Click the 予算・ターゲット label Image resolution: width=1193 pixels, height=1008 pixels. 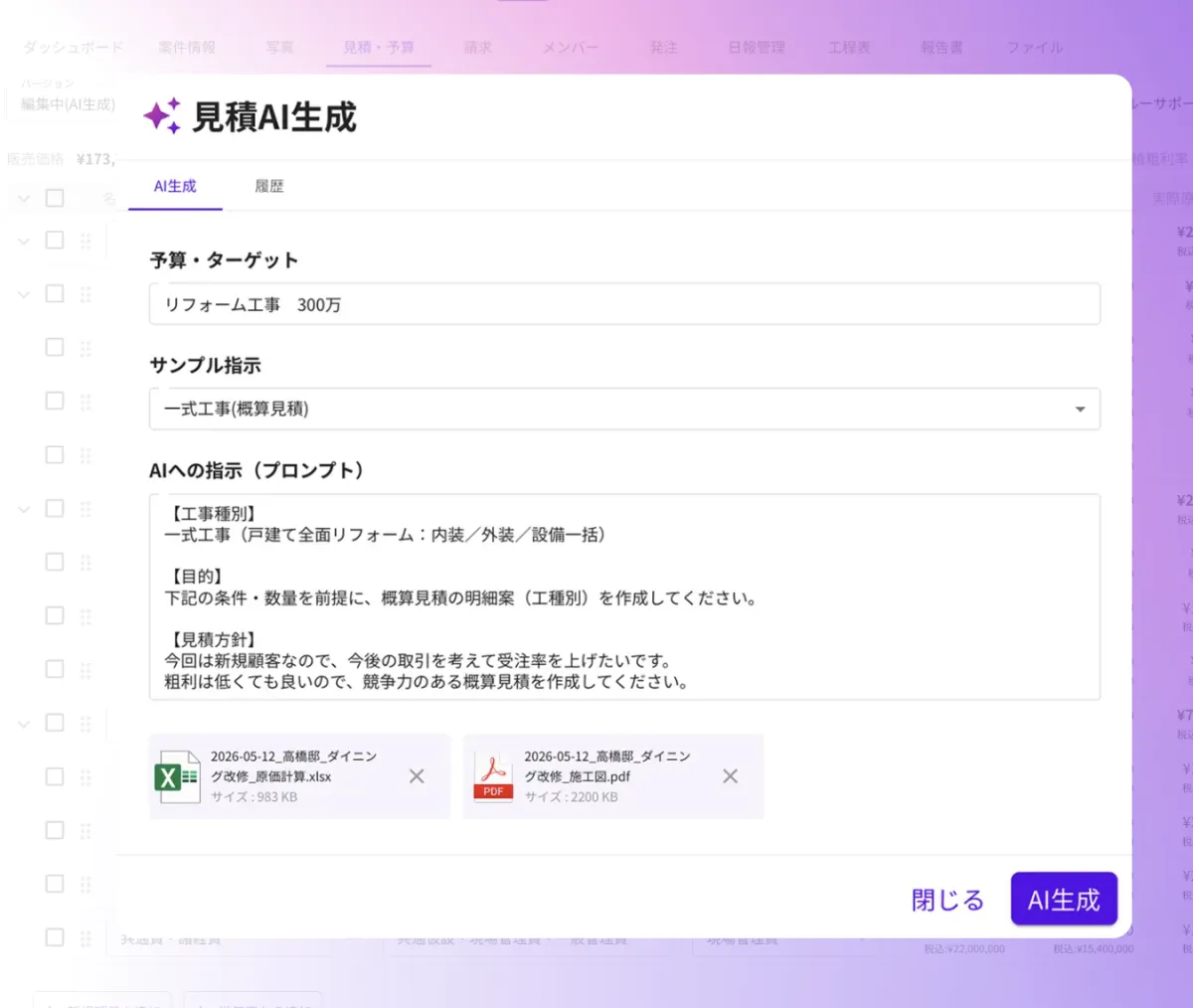(x=224, y=260)
